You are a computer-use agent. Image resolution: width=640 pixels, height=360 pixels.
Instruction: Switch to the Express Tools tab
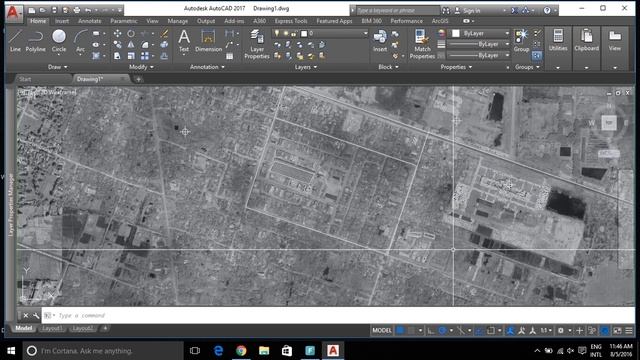click(x=291, y=21)
